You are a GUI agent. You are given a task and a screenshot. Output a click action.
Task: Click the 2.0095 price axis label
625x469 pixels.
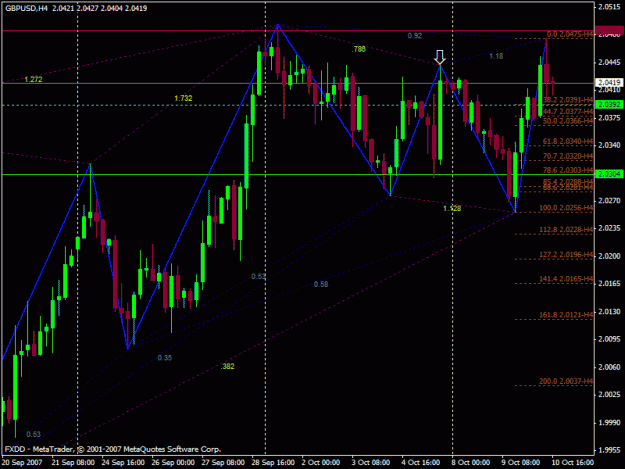click(x=609, y=339)
